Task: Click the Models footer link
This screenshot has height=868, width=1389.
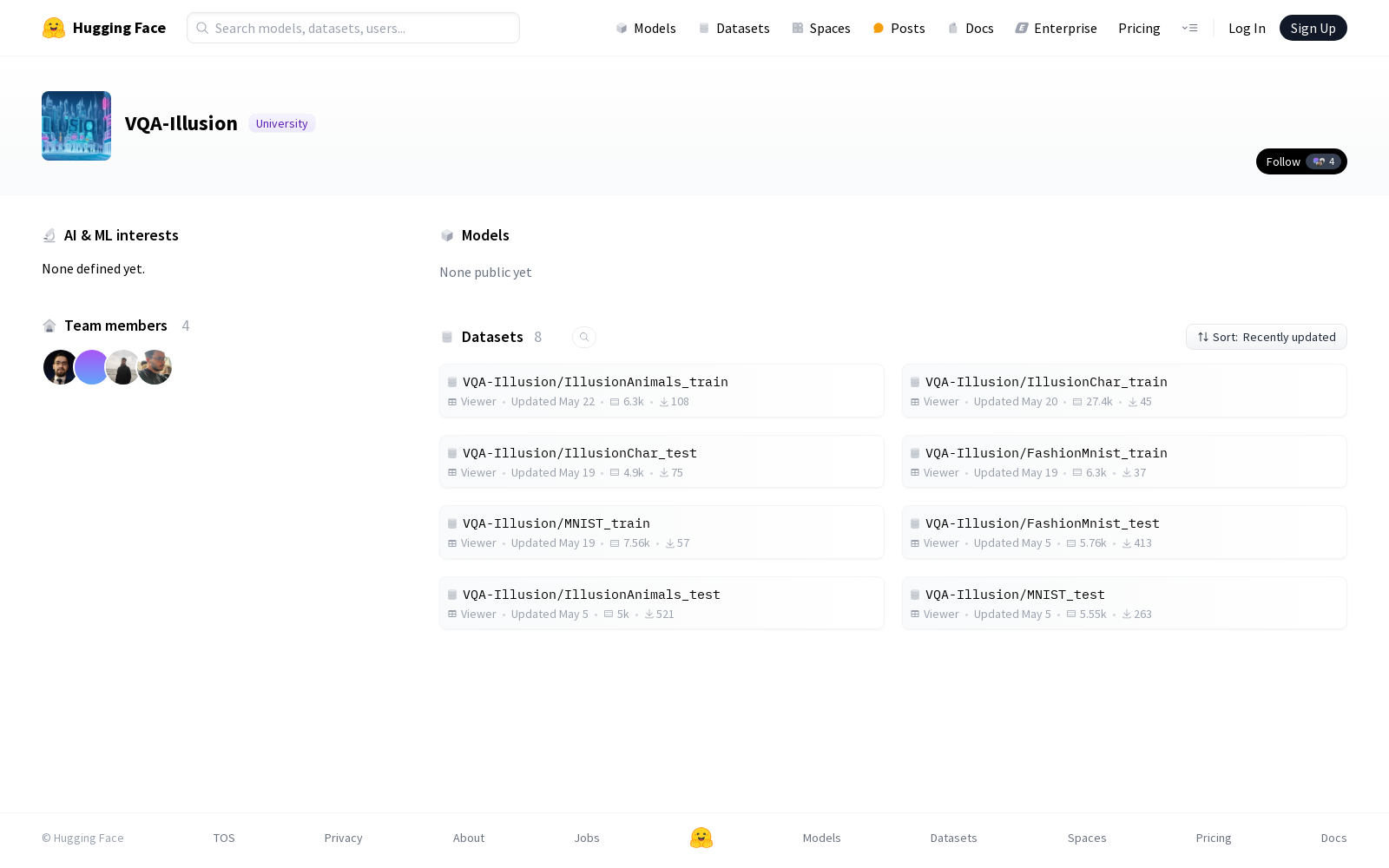Action: point(822,838)
